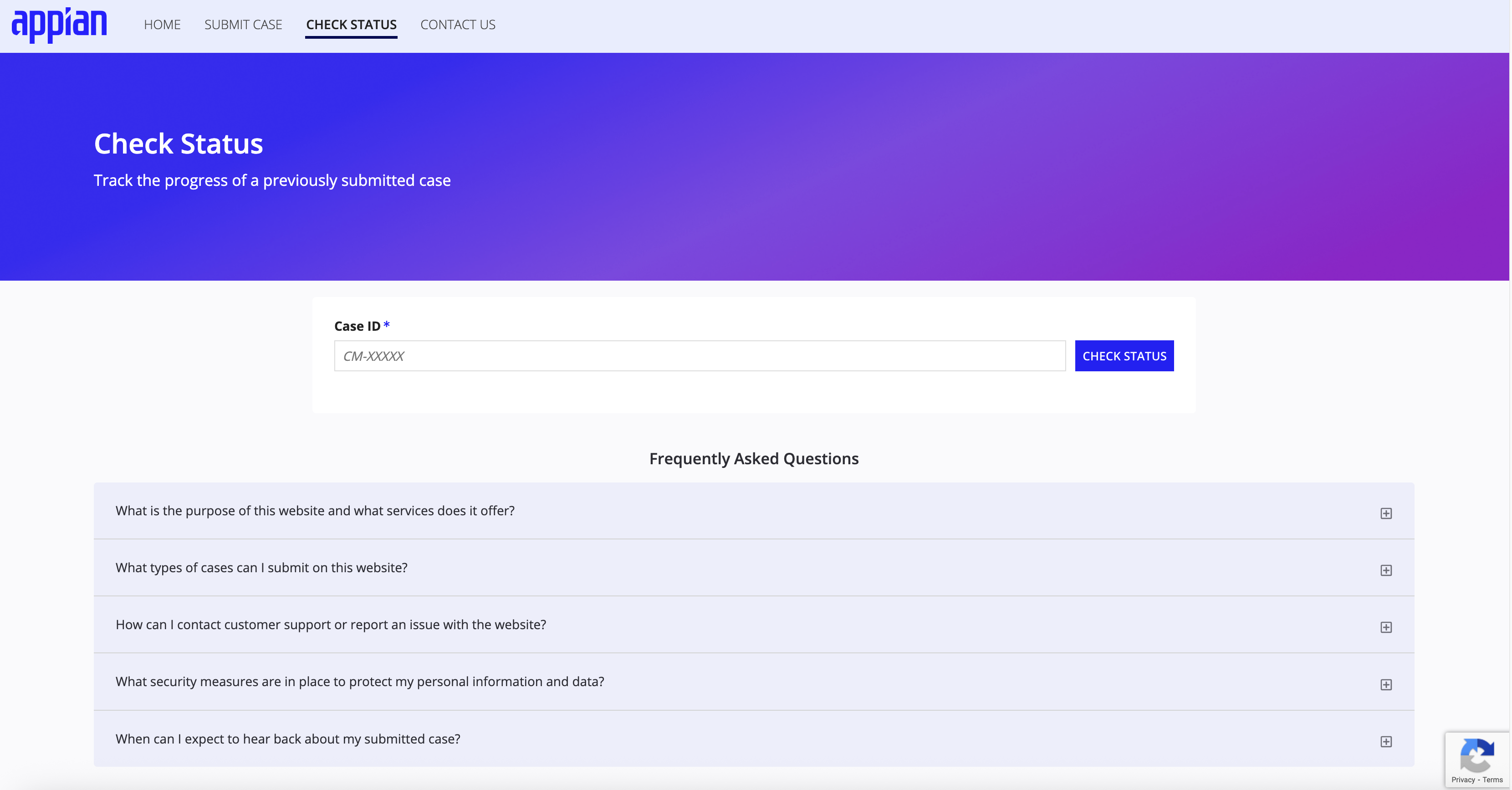Open the CONTACT US page
Image resolution: width=1512 pixels, height=790 pixels.
coord(458,25)
